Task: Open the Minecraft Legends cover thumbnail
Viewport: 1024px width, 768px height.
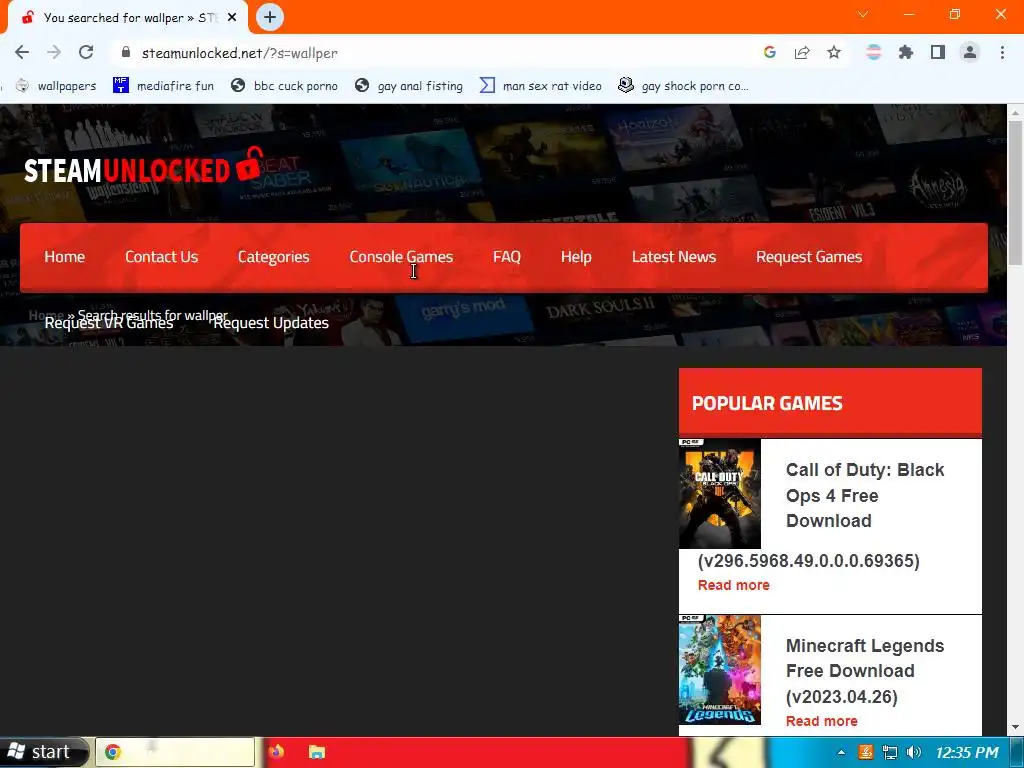Action: pyautogui.click(x=720, y=669)
